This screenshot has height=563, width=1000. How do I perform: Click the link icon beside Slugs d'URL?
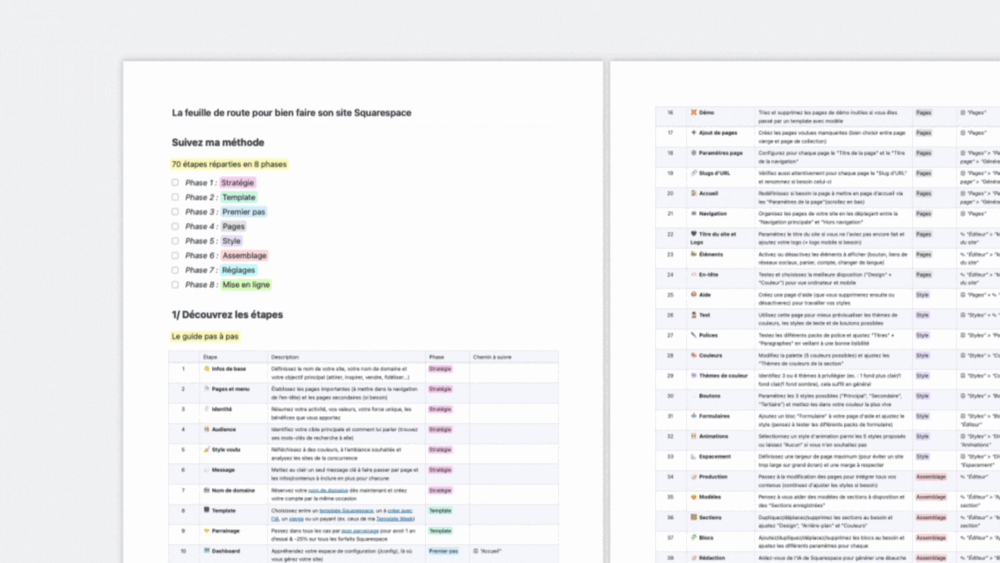click(x=694, y=173)
